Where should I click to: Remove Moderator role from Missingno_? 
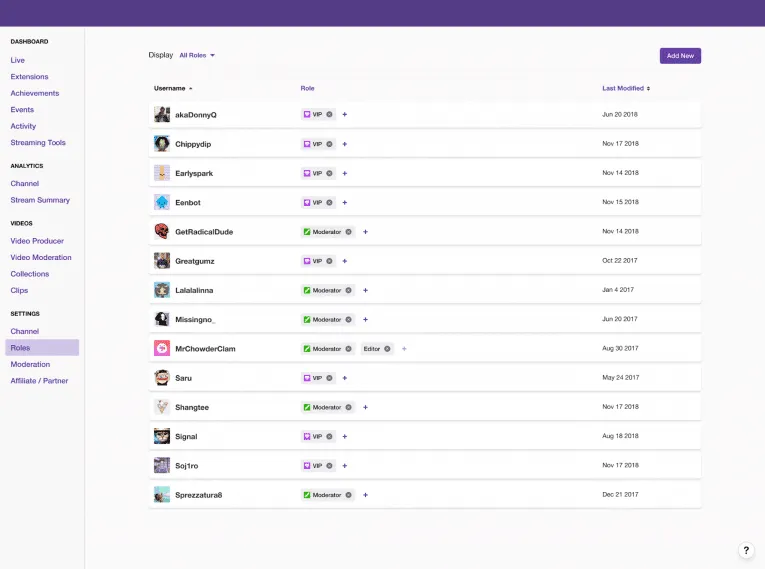tap(348, 320)
